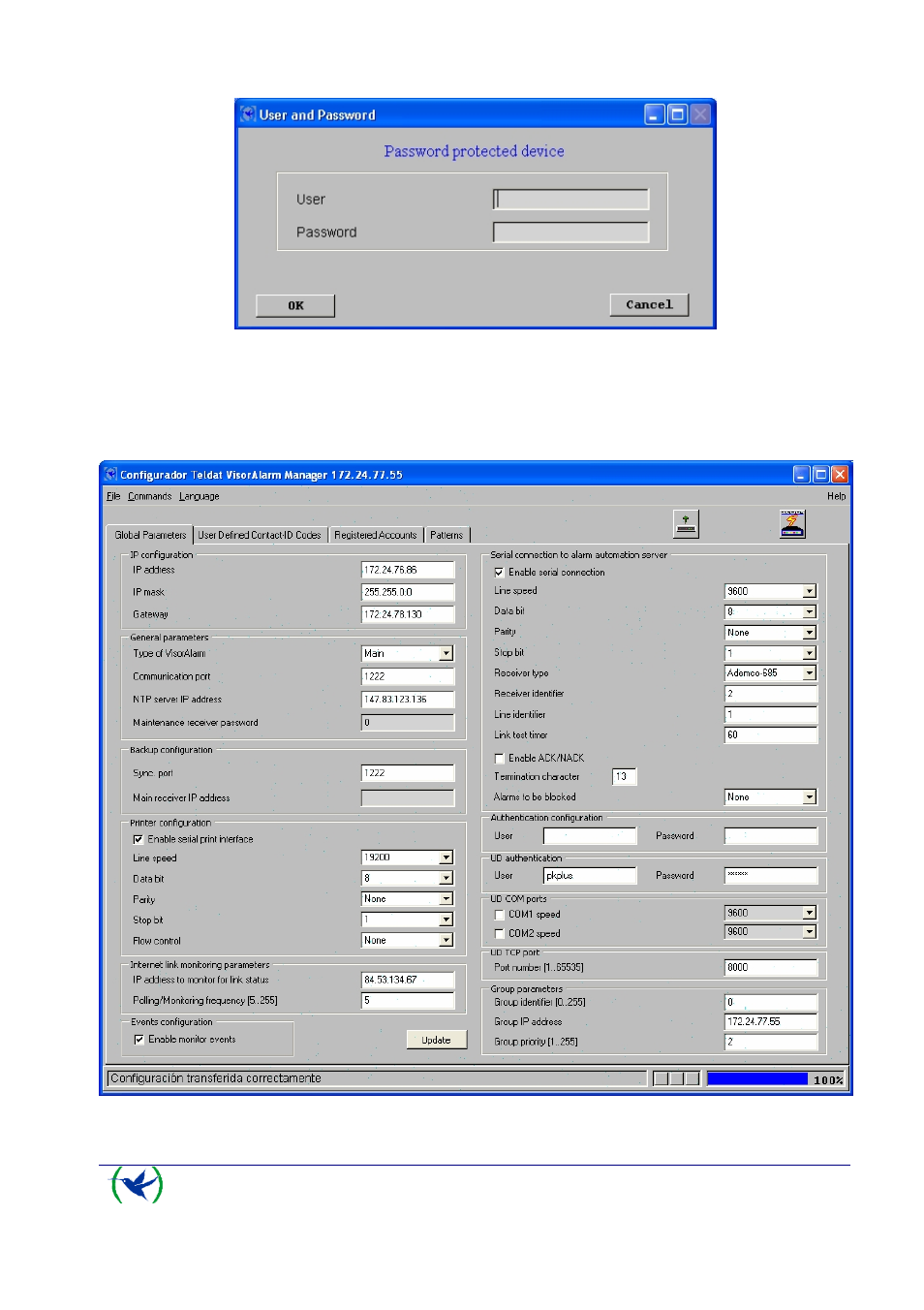Screen dimensions: 924x1310
Task: Click the Link test timer field
Action: (x=771, y=735)
